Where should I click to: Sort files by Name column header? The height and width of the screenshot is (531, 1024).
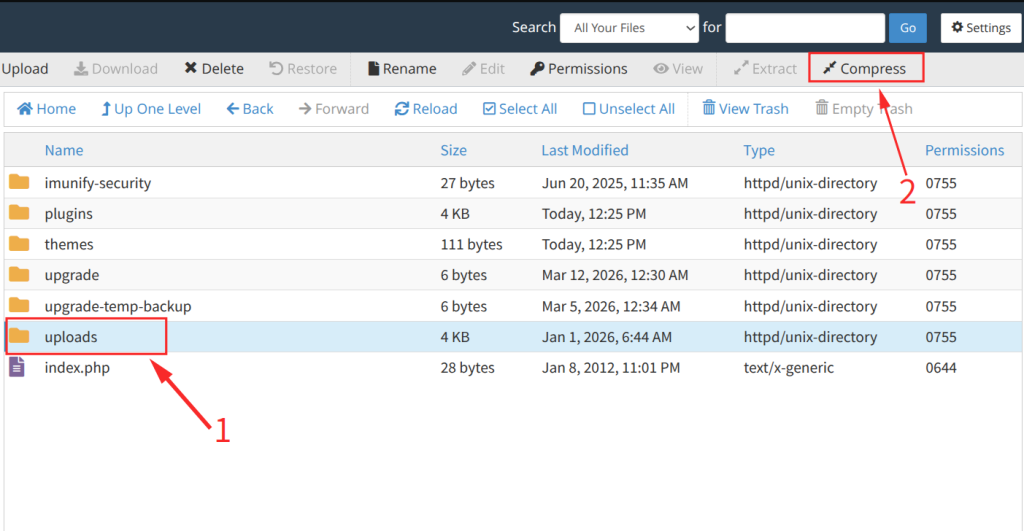(x=64, y=150)
